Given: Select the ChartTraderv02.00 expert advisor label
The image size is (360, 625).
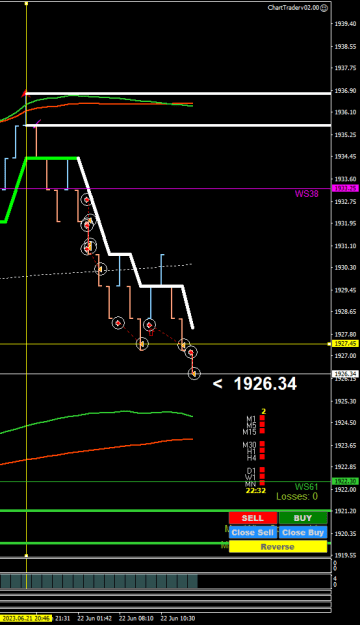Looking at the screenshot, I should (x=293, y=8).
